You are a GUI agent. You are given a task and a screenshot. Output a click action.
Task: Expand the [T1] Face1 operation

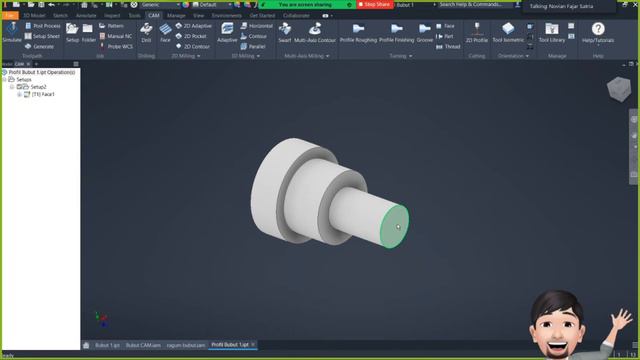click(19, 94)
